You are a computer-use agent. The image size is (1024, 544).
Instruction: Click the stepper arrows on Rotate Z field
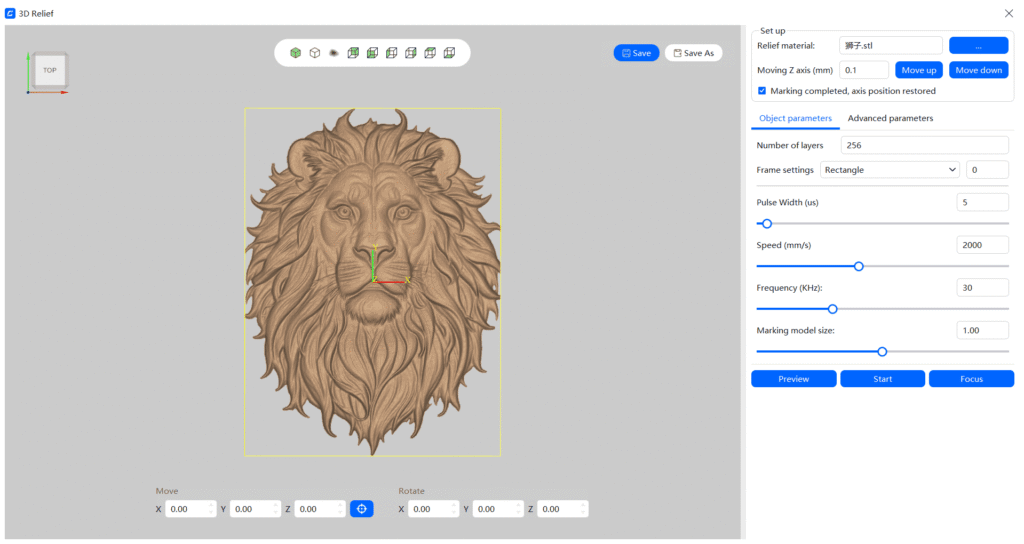point(583,509)
